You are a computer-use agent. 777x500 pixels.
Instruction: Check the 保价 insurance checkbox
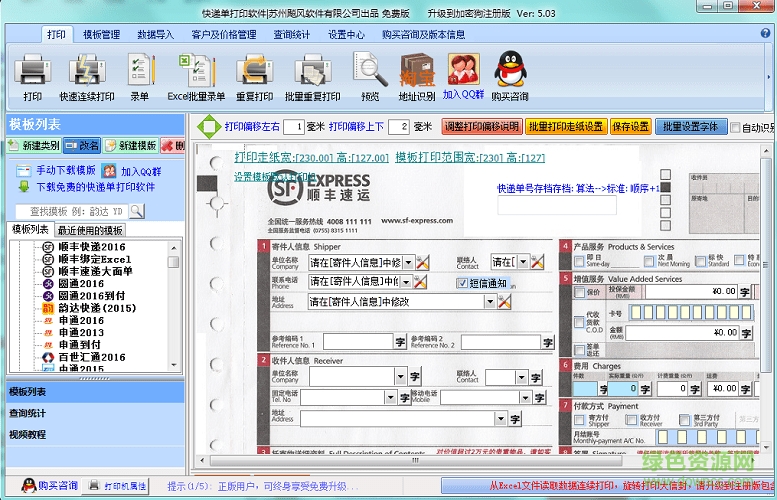pos(580,292)
